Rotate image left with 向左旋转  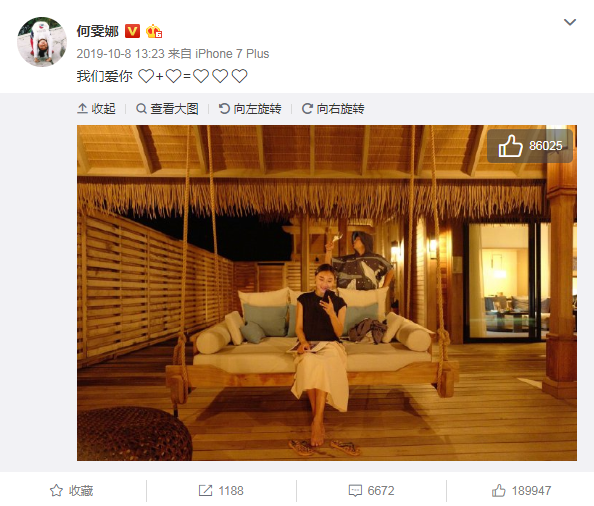click(x=250, y=109)
